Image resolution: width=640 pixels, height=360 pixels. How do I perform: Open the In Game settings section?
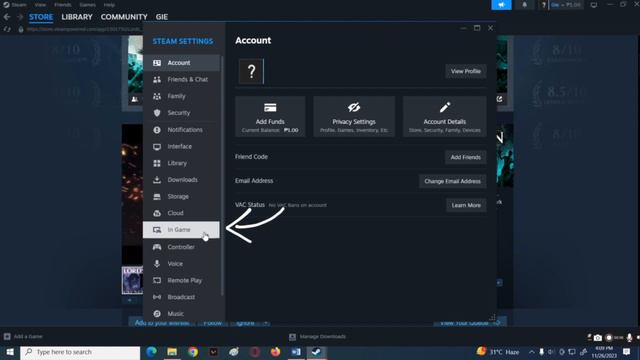point(181,230)
